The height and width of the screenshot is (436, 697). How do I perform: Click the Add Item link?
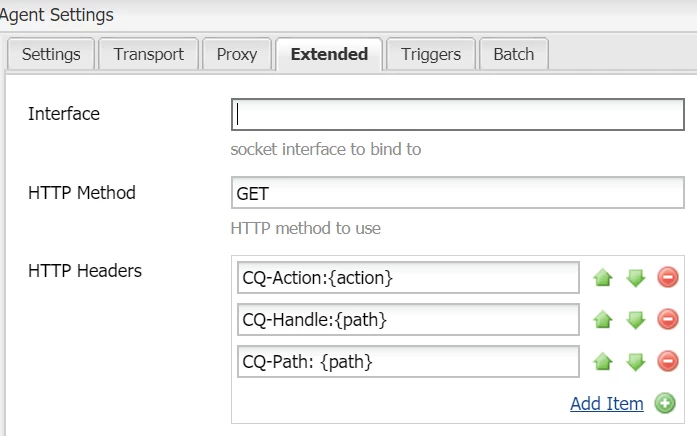pos(606,403)
